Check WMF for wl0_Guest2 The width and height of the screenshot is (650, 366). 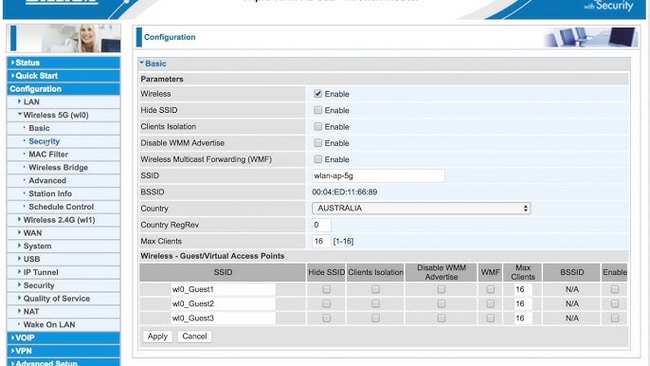pos(490,304)
